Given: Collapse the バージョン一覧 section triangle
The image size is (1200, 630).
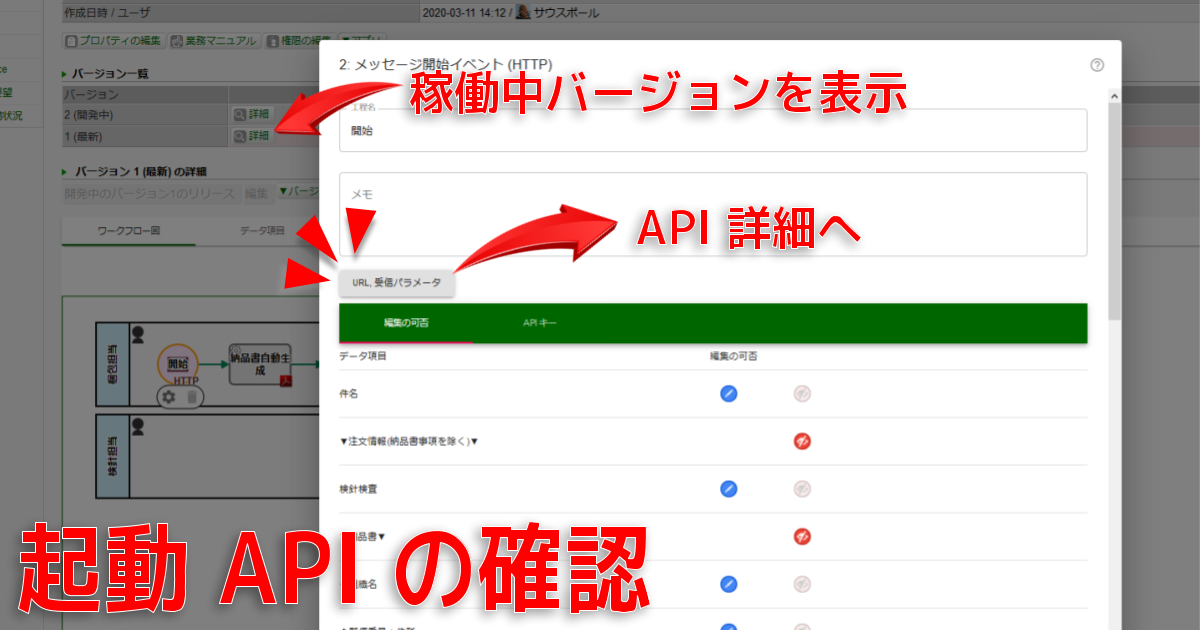Looking at the screenshot, I should click(x=65, y=74).
